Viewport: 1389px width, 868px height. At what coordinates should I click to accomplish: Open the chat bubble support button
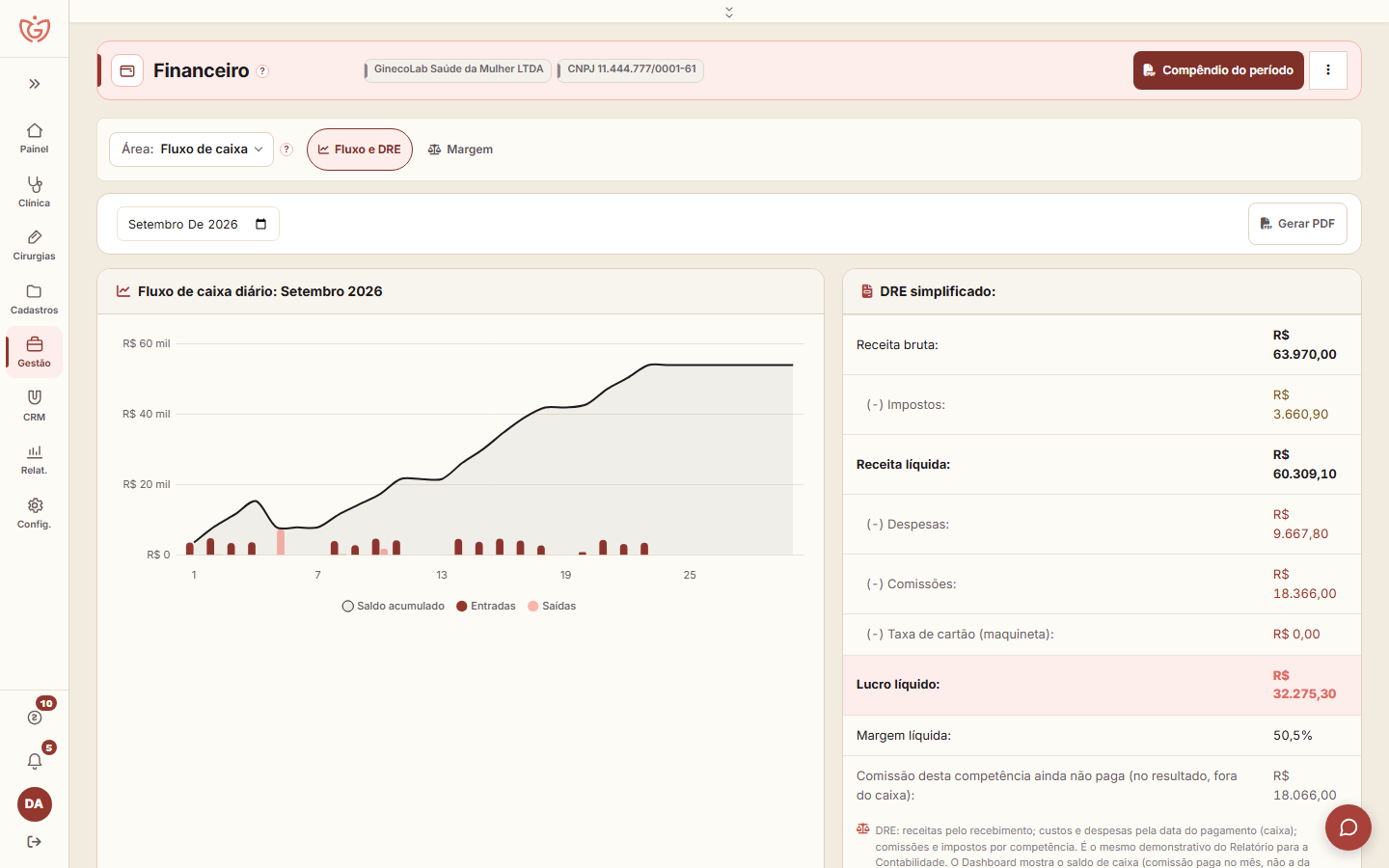tap(1348, 827)
